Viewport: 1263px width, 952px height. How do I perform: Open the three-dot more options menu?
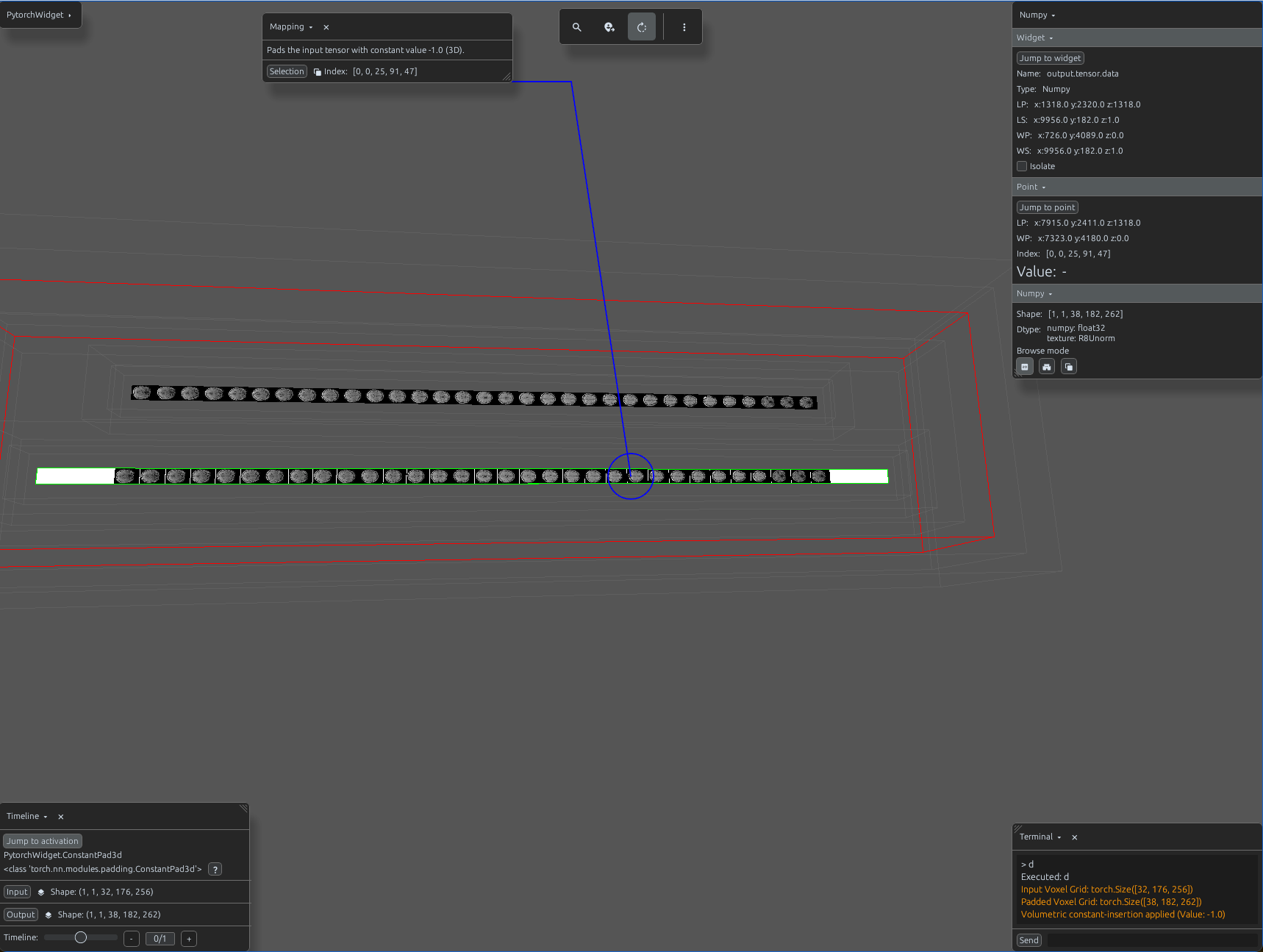(x=684, y=27)
